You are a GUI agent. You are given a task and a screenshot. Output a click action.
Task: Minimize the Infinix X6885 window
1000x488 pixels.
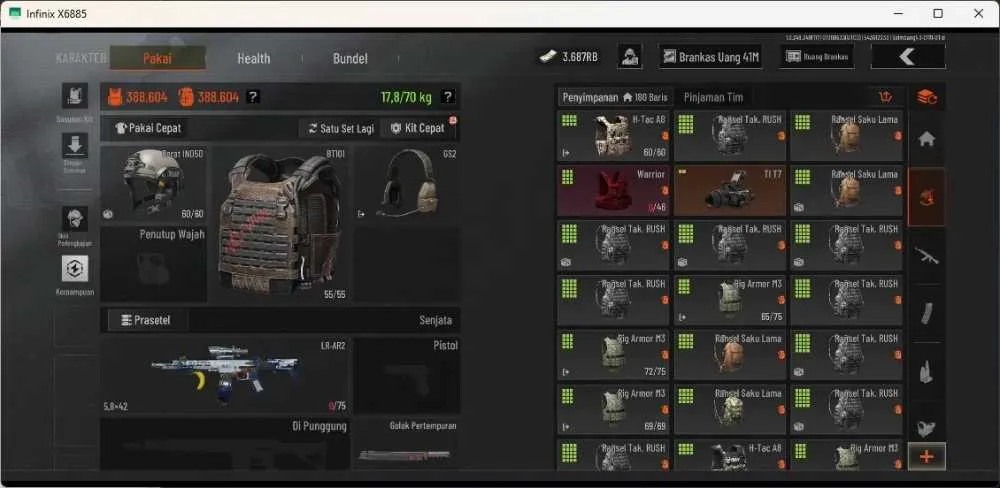(x=898, y=13)
